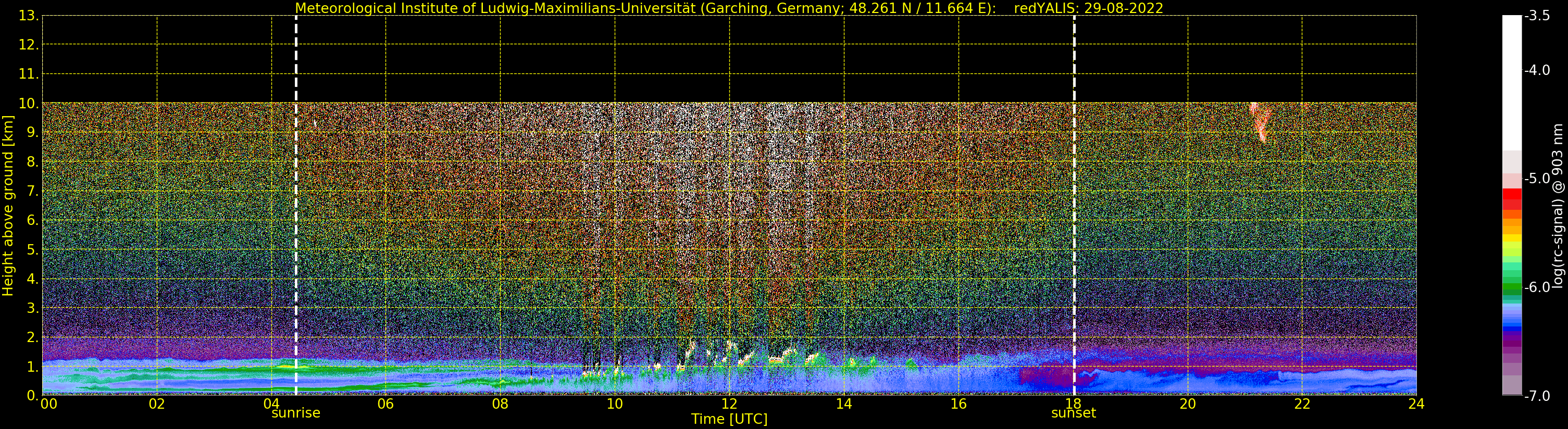Click the '14' time axis tick label
The height and width of the screenshot is (429, 1568).
[x=844, y=404]
